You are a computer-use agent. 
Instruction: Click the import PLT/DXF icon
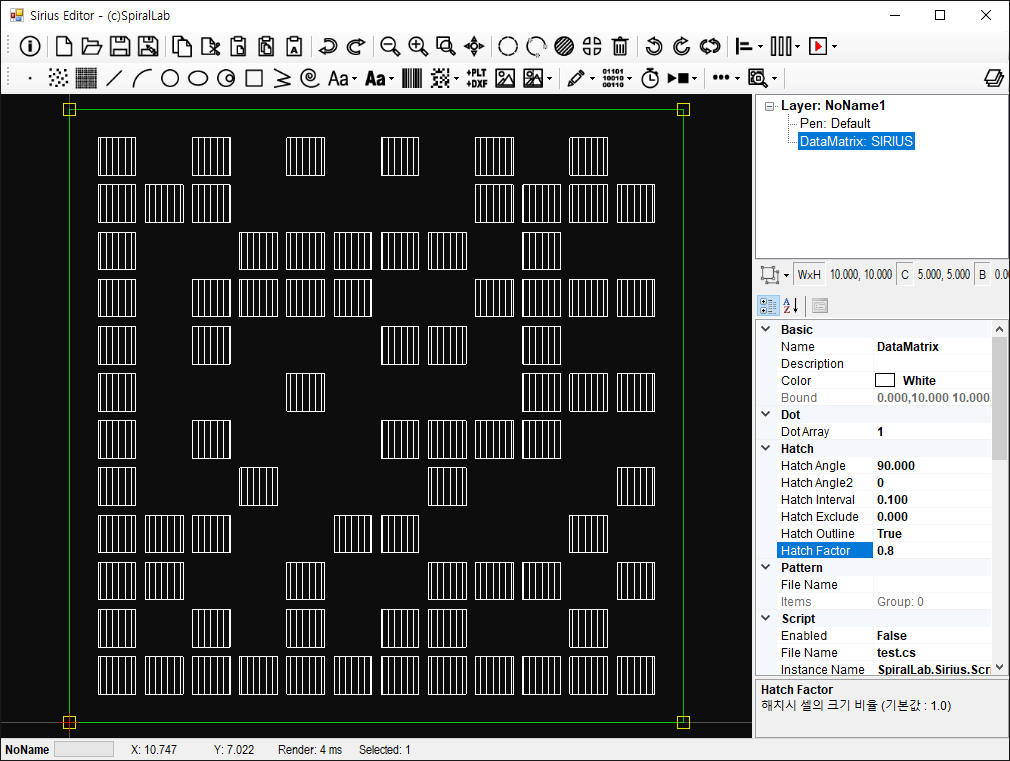[x=477, y=79]
